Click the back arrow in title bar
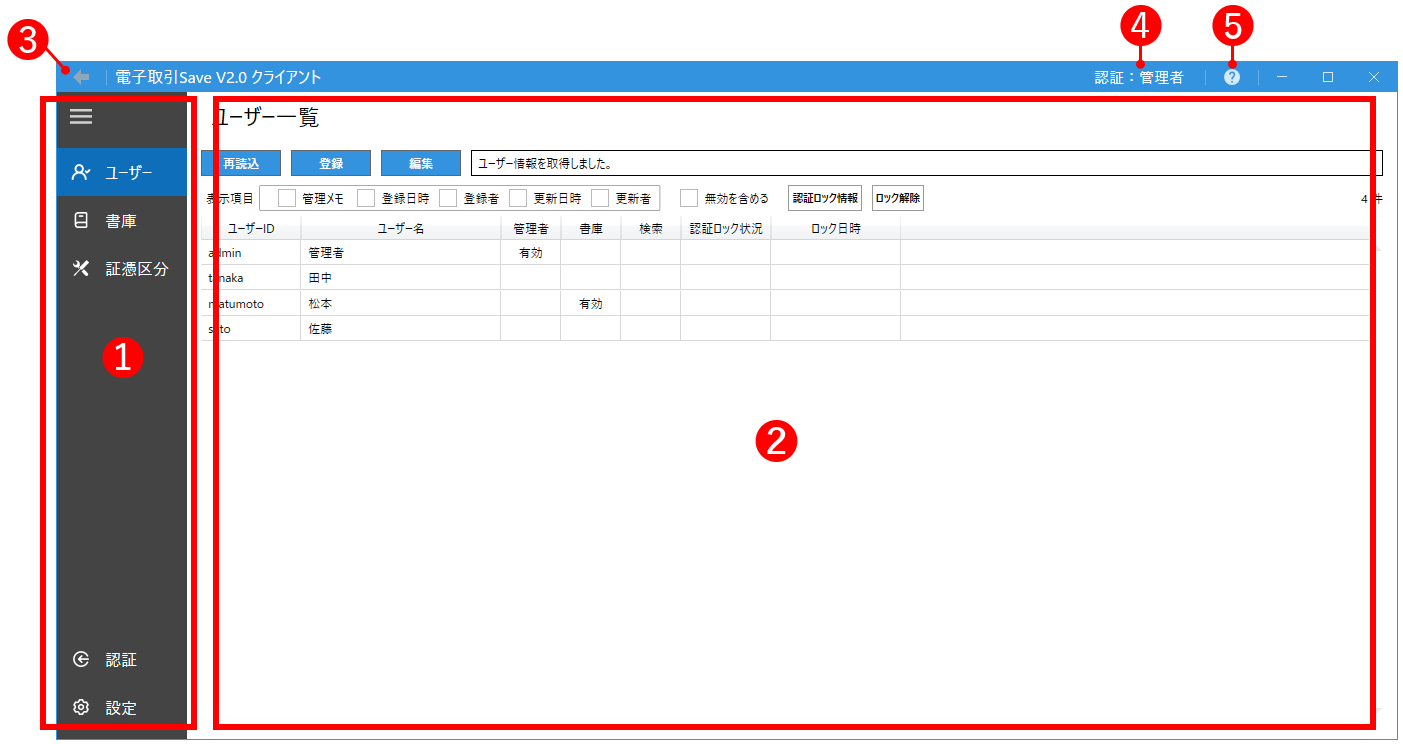The image size is (1403, 744). point(82,77)
